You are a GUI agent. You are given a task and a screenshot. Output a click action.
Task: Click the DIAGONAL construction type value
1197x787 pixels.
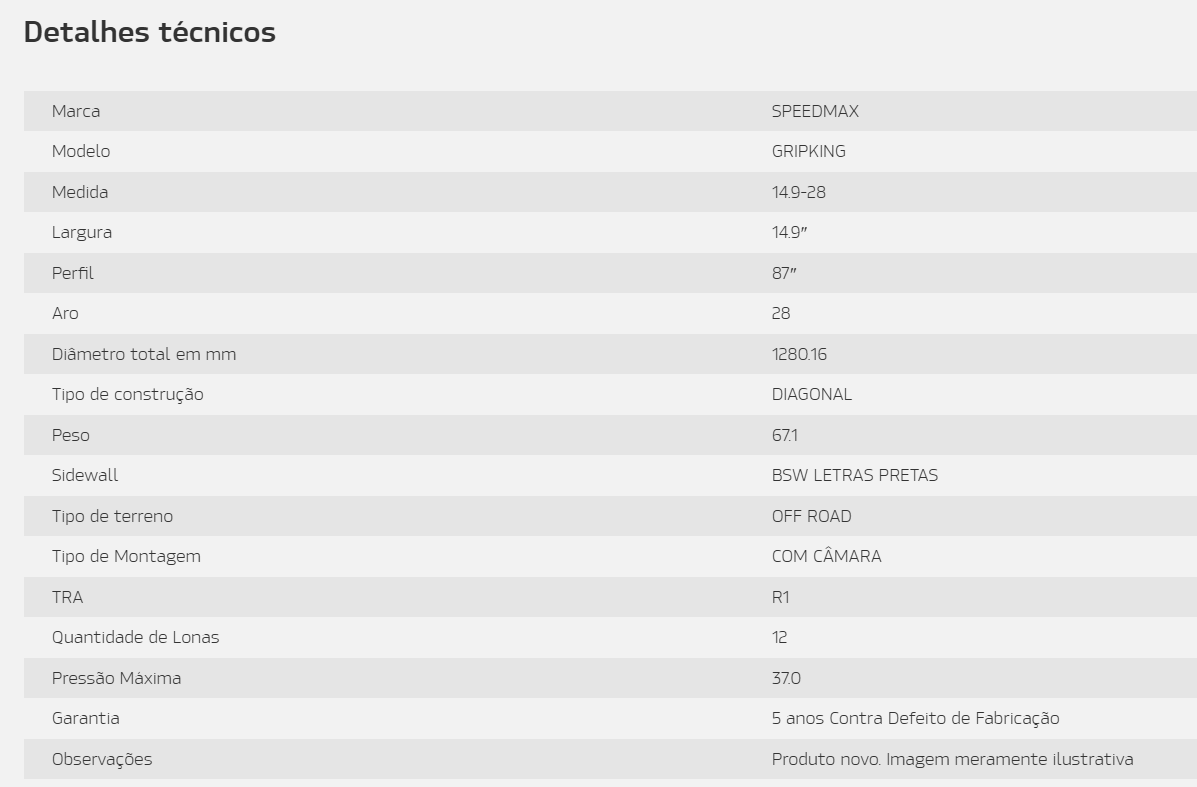tap(811, 395)
